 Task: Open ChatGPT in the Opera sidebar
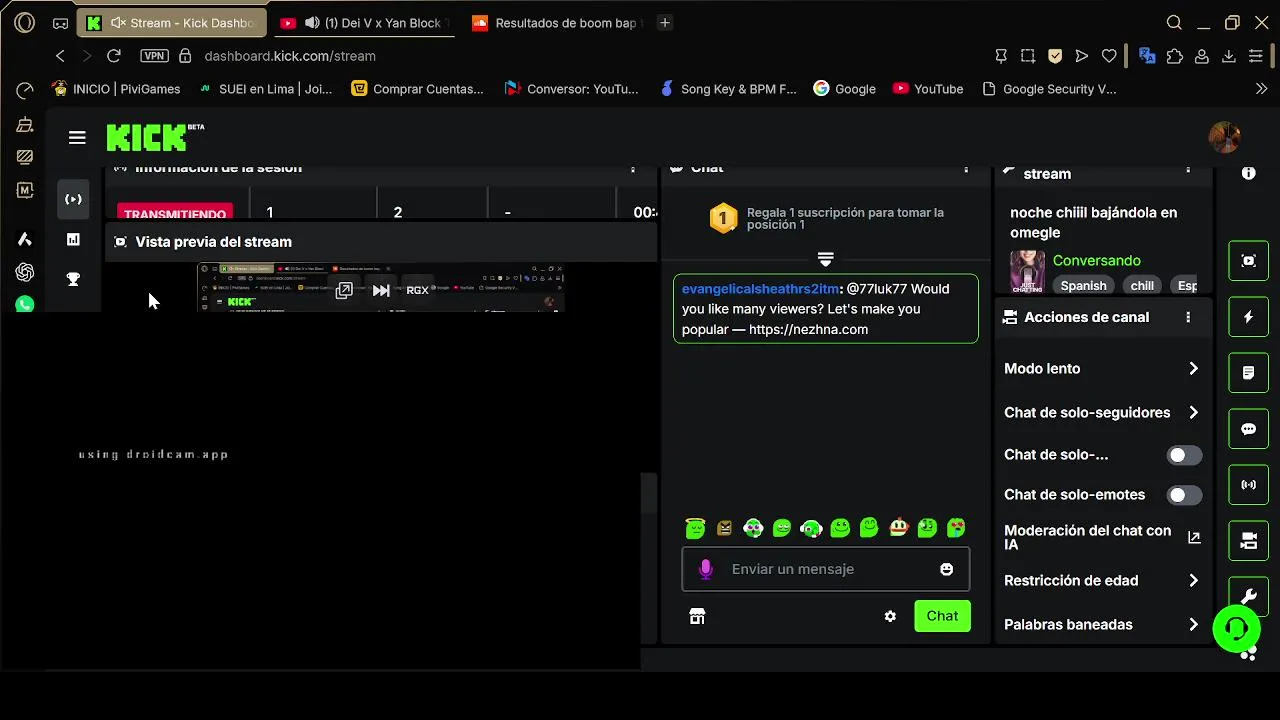tap(25, 272)
